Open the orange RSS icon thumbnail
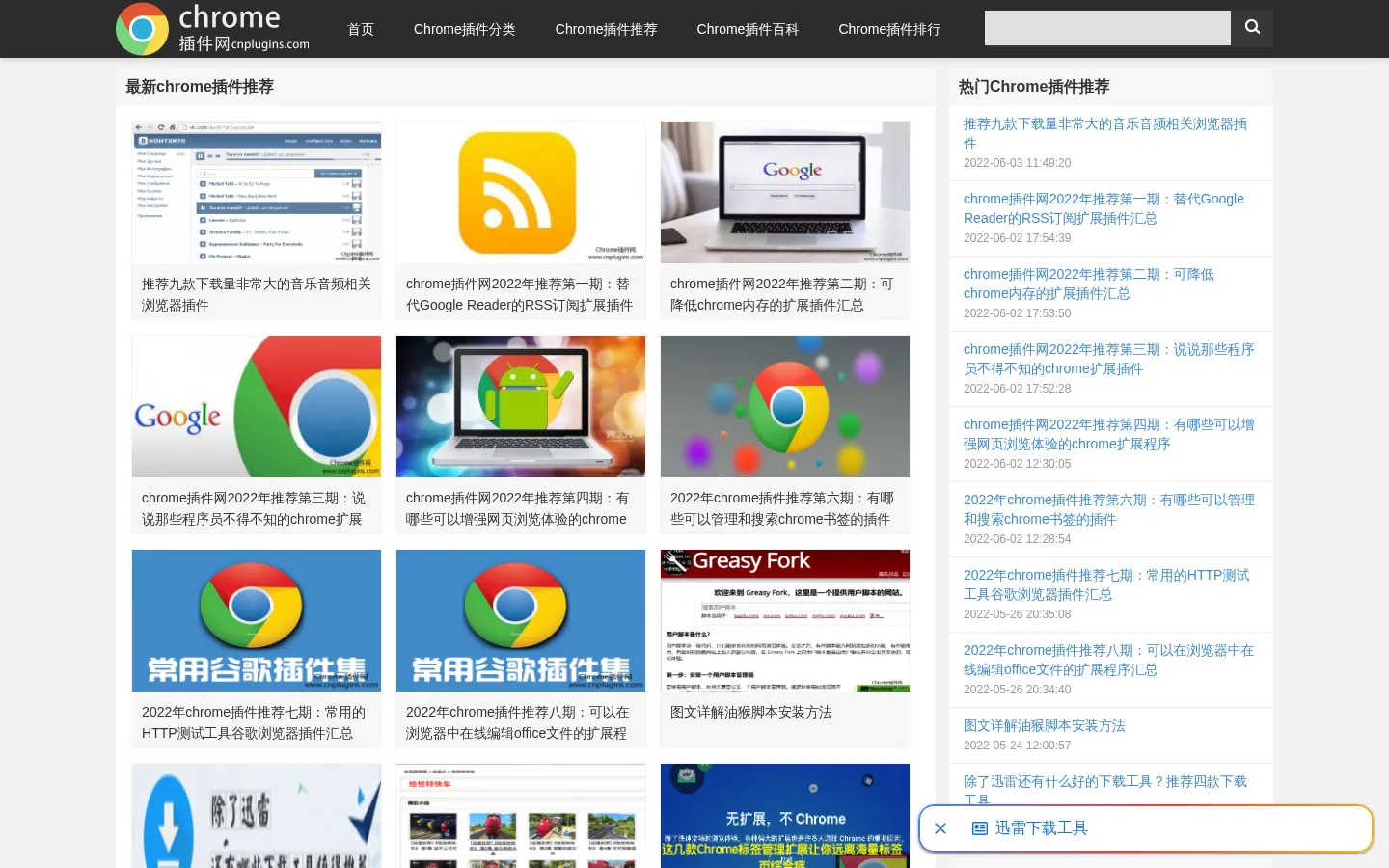 [x=521, y=192]
